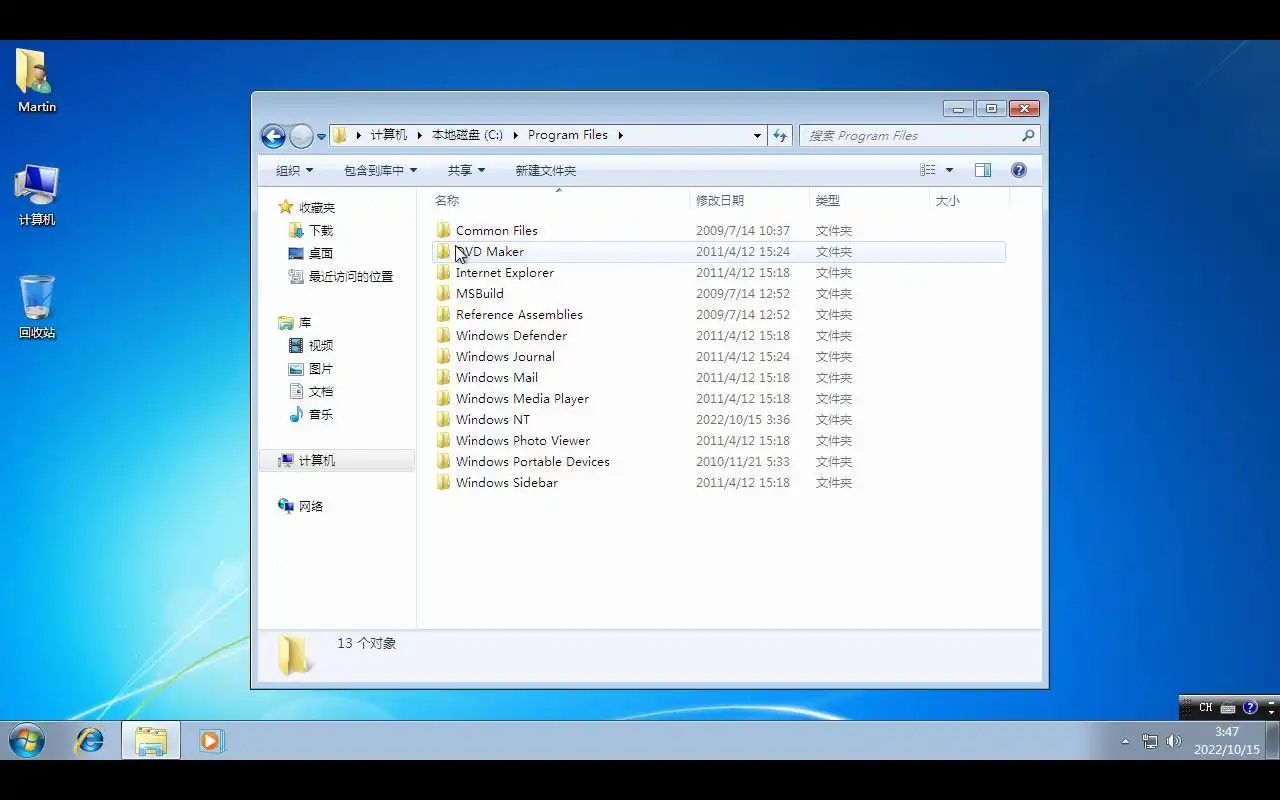Open the recent pages dropdown beside the Forward arrow

pos(322,136)
